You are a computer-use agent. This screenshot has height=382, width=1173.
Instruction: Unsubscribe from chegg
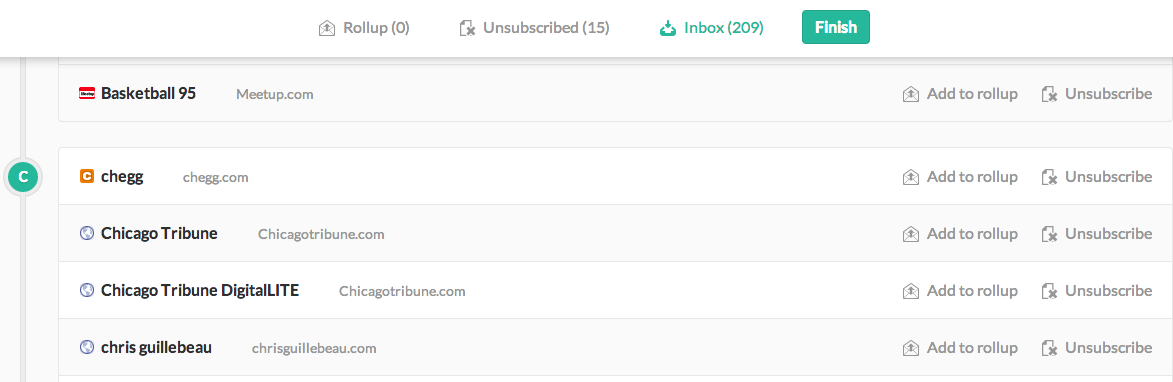(x=1097, y=176)
